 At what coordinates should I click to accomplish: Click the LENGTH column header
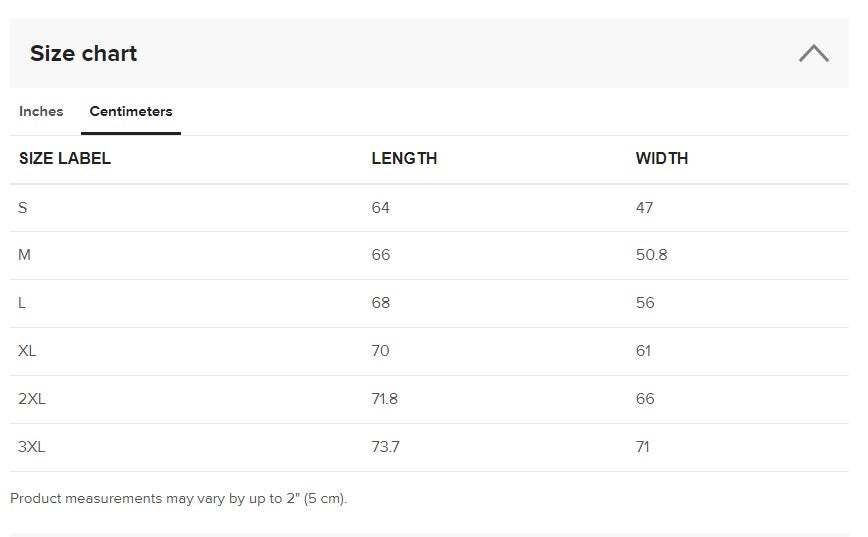404,158
